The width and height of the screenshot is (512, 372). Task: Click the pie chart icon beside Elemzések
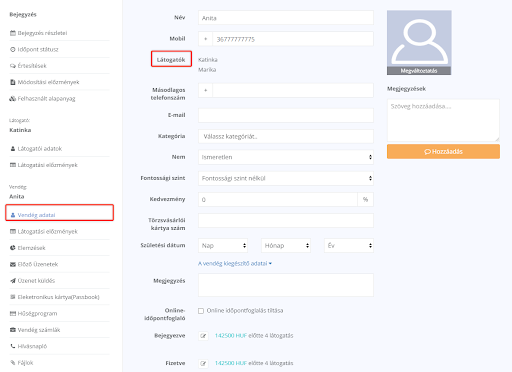click(13, 248)
